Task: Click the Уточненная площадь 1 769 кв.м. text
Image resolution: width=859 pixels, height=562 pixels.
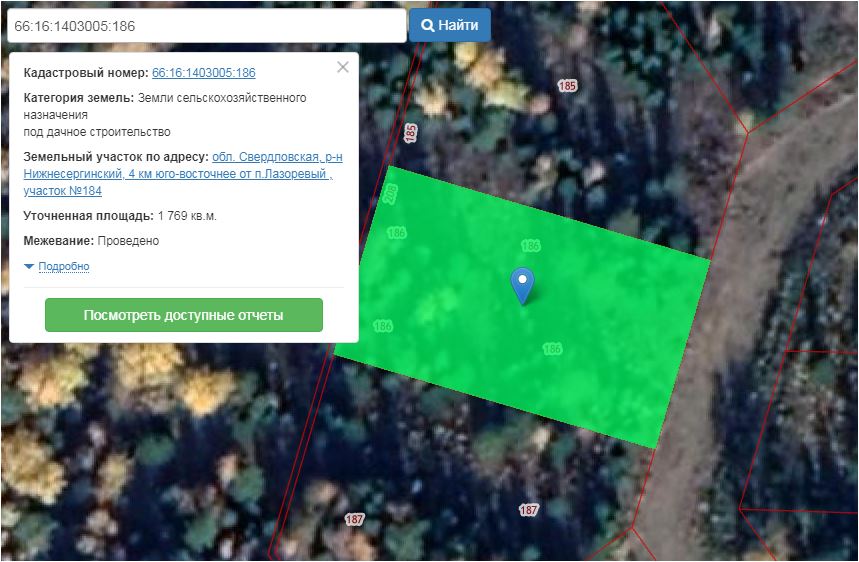Action: click(120, 216)
